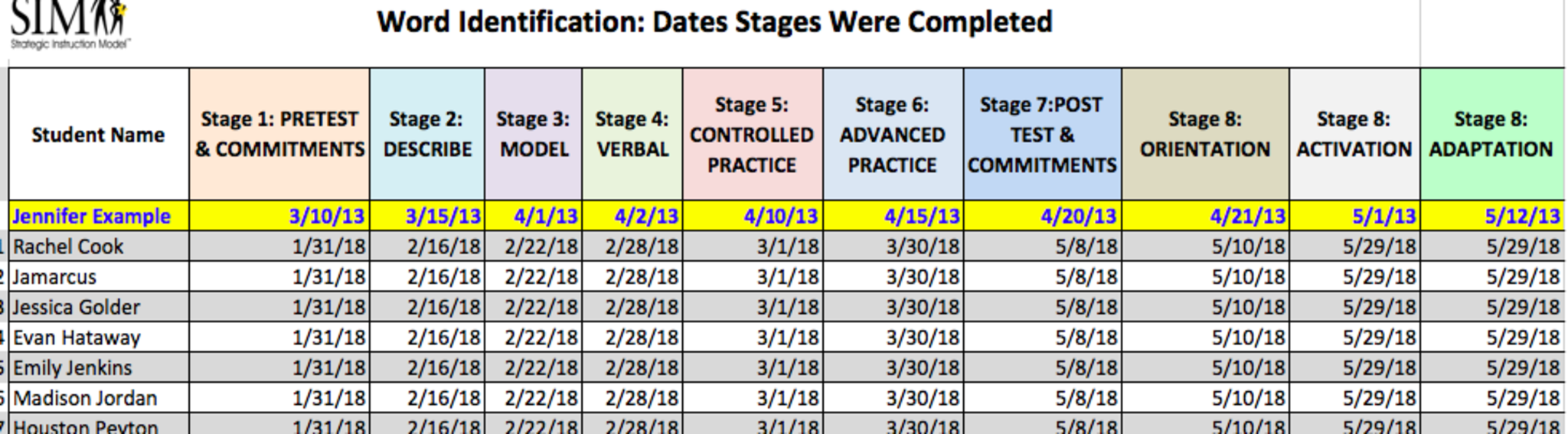Image resolution: width=1568 pixels, height=434 pixels.
Task: Select the Jennifer Example name cell
Action: coord(92,217)
